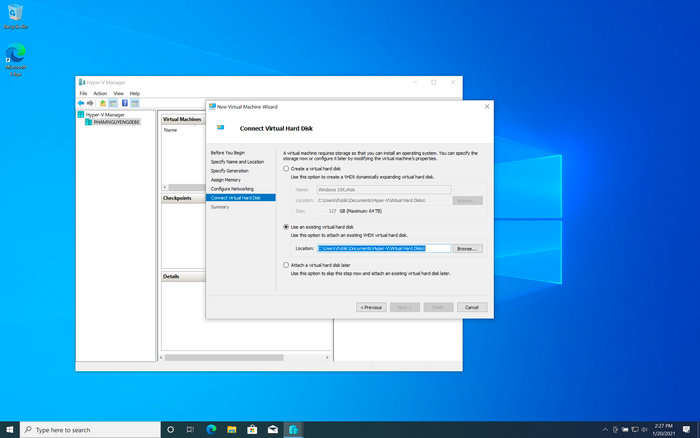
Task: Click the Hyper-V Manager taskbar icon
Action: [x=293, y=430]
